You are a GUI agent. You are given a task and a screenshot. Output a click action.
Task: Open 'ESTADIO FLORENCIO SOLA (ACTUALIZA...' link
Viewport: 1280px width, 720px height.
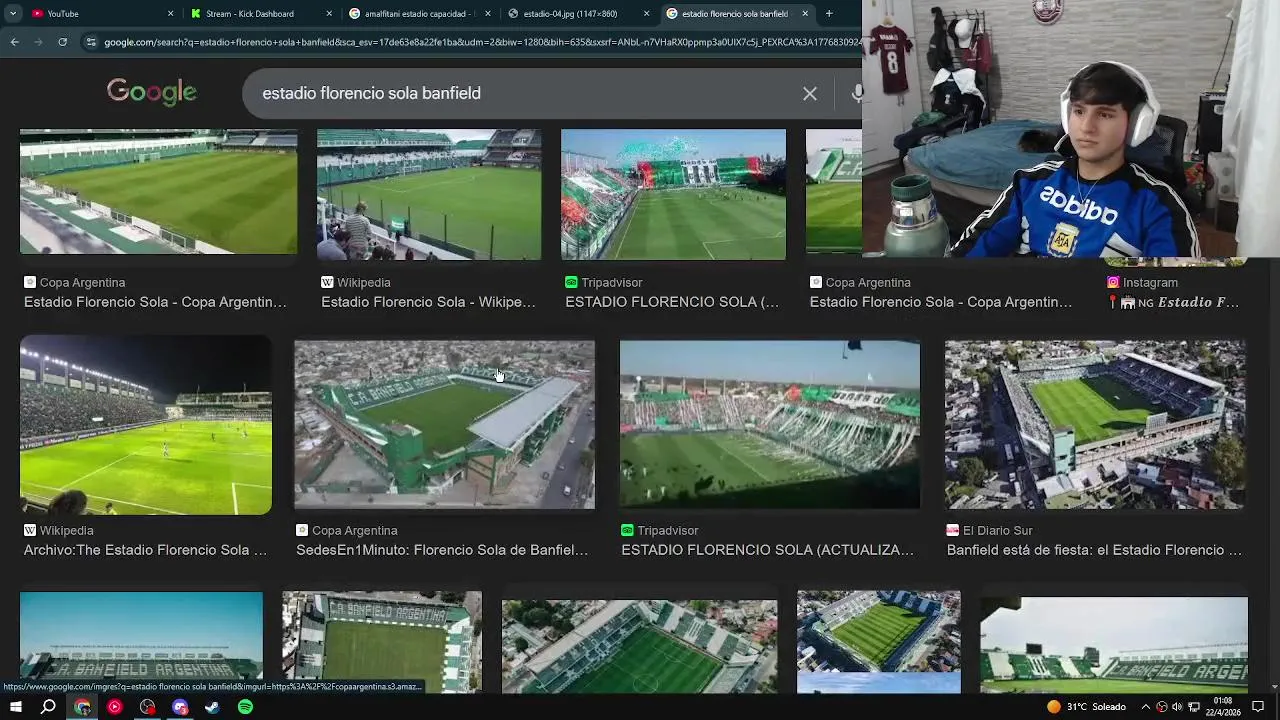click(767, 550)
